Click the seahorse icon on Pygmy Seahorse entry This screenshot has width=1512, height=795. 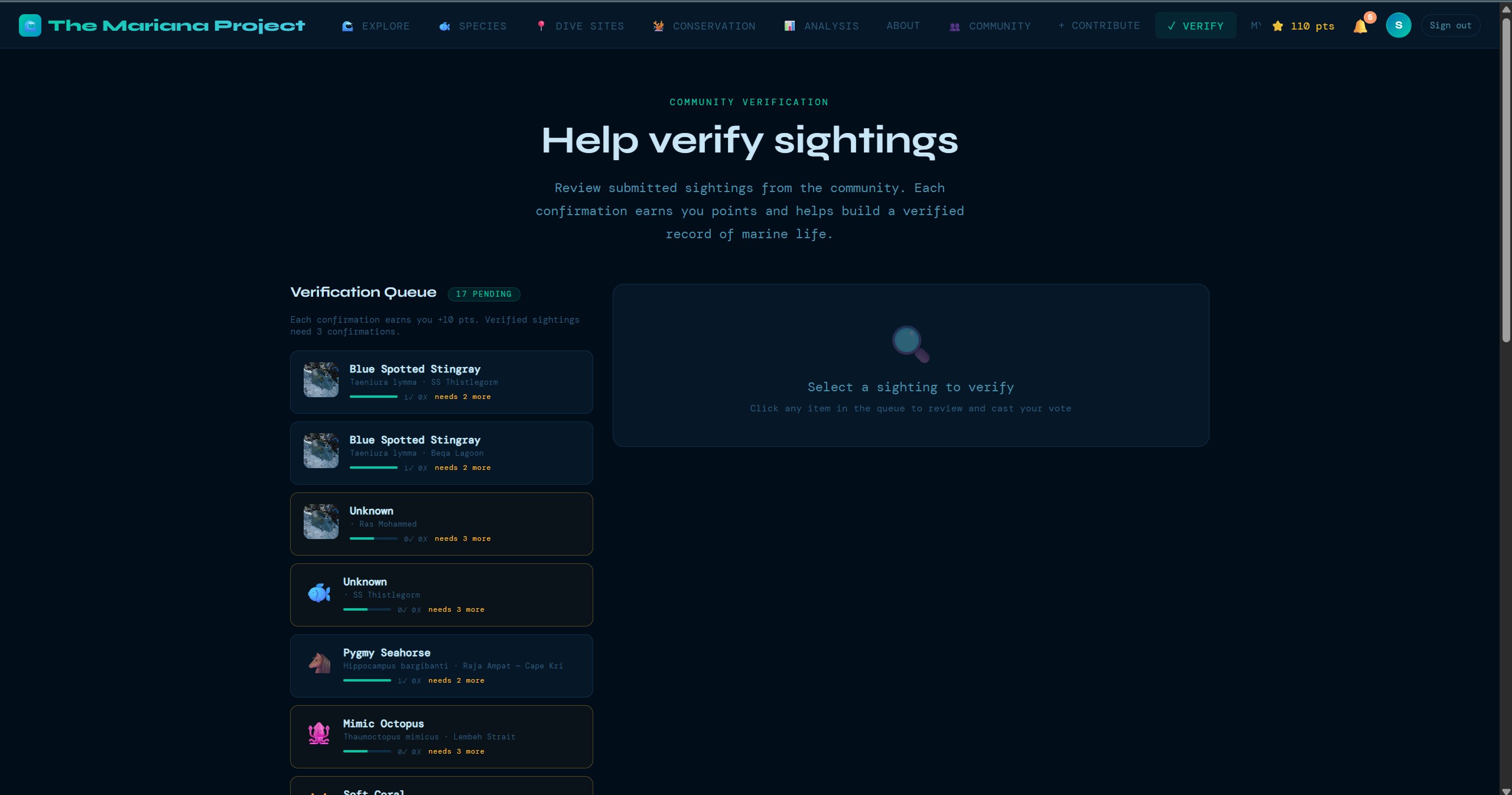(319, 663)
